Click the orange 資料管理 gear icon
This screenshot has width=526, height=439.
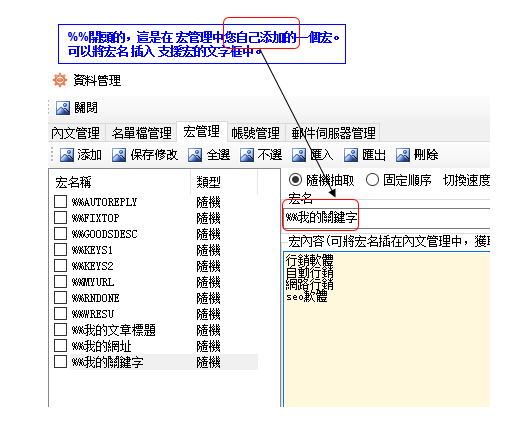pos(60,80)
